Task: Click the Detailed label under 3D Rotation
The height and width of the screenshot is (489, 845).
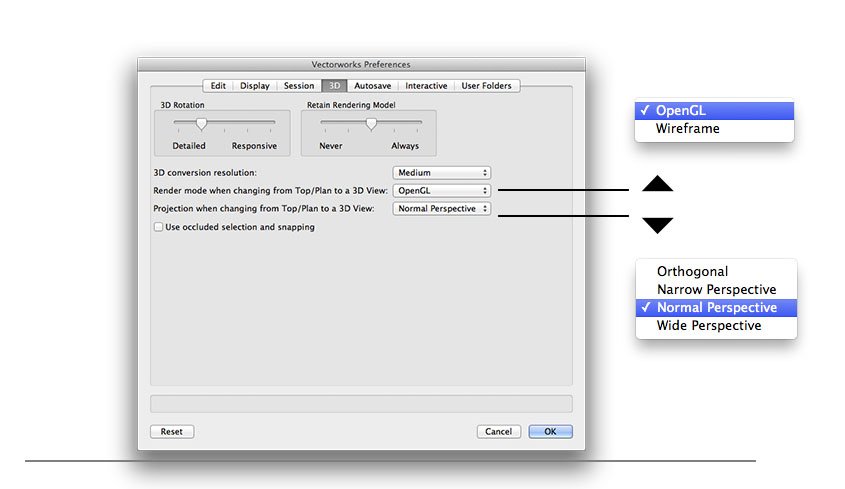Action: coord(189,146)
